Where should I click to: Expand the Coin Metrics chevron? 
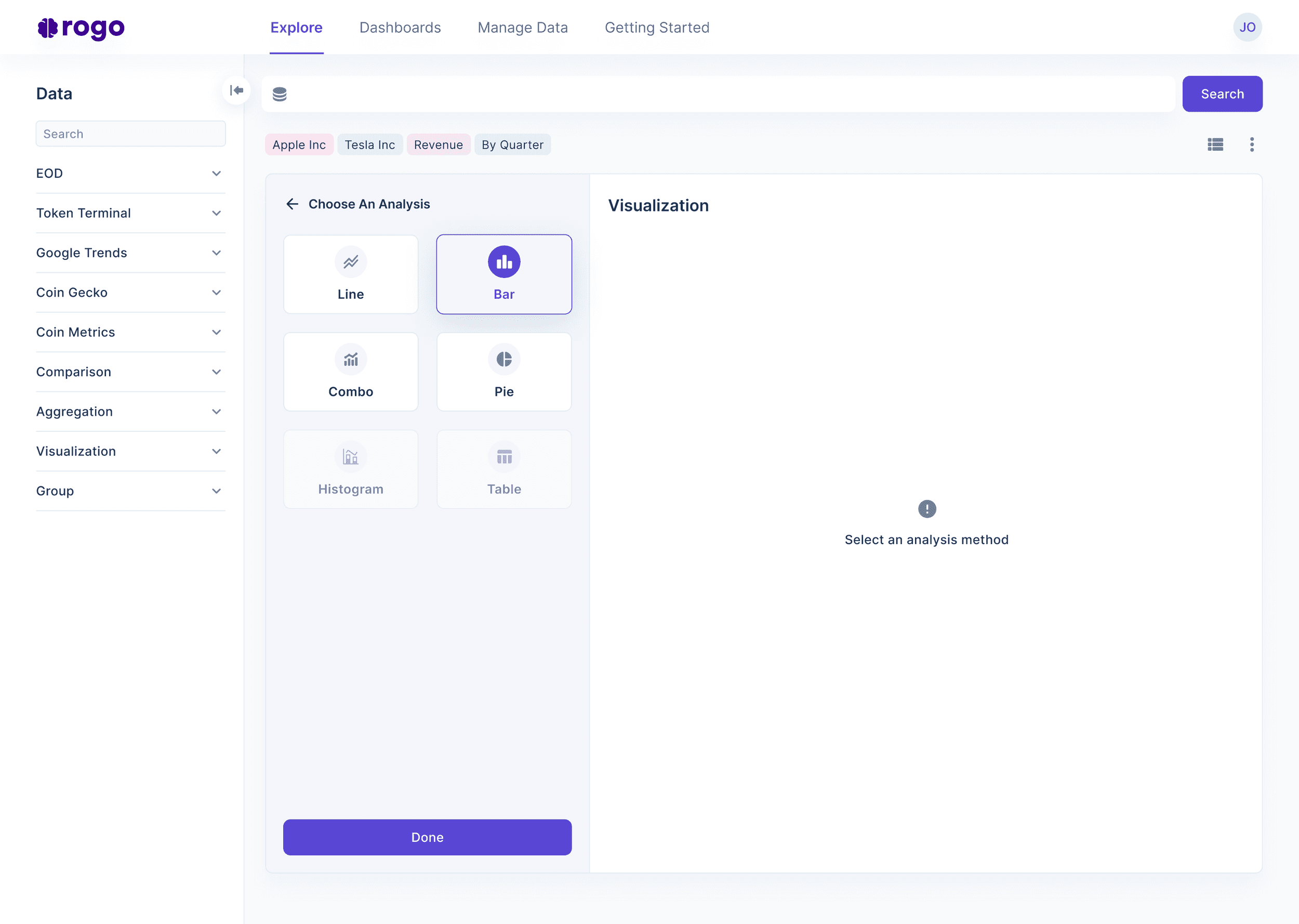216,332
